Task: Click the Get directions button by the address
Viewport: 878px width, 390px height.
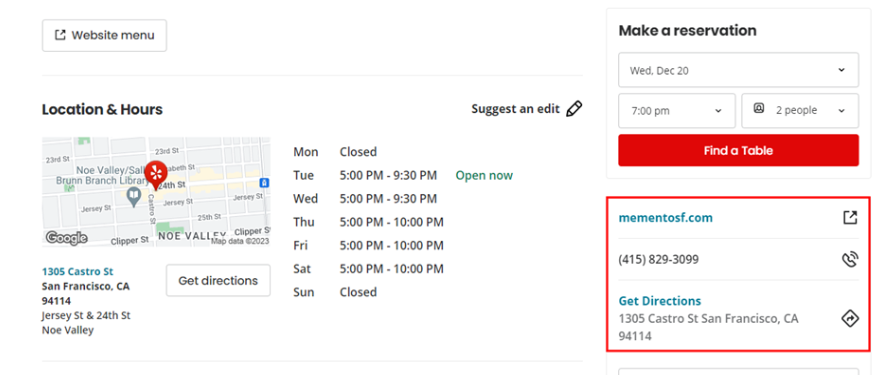Action: (218, 280)
